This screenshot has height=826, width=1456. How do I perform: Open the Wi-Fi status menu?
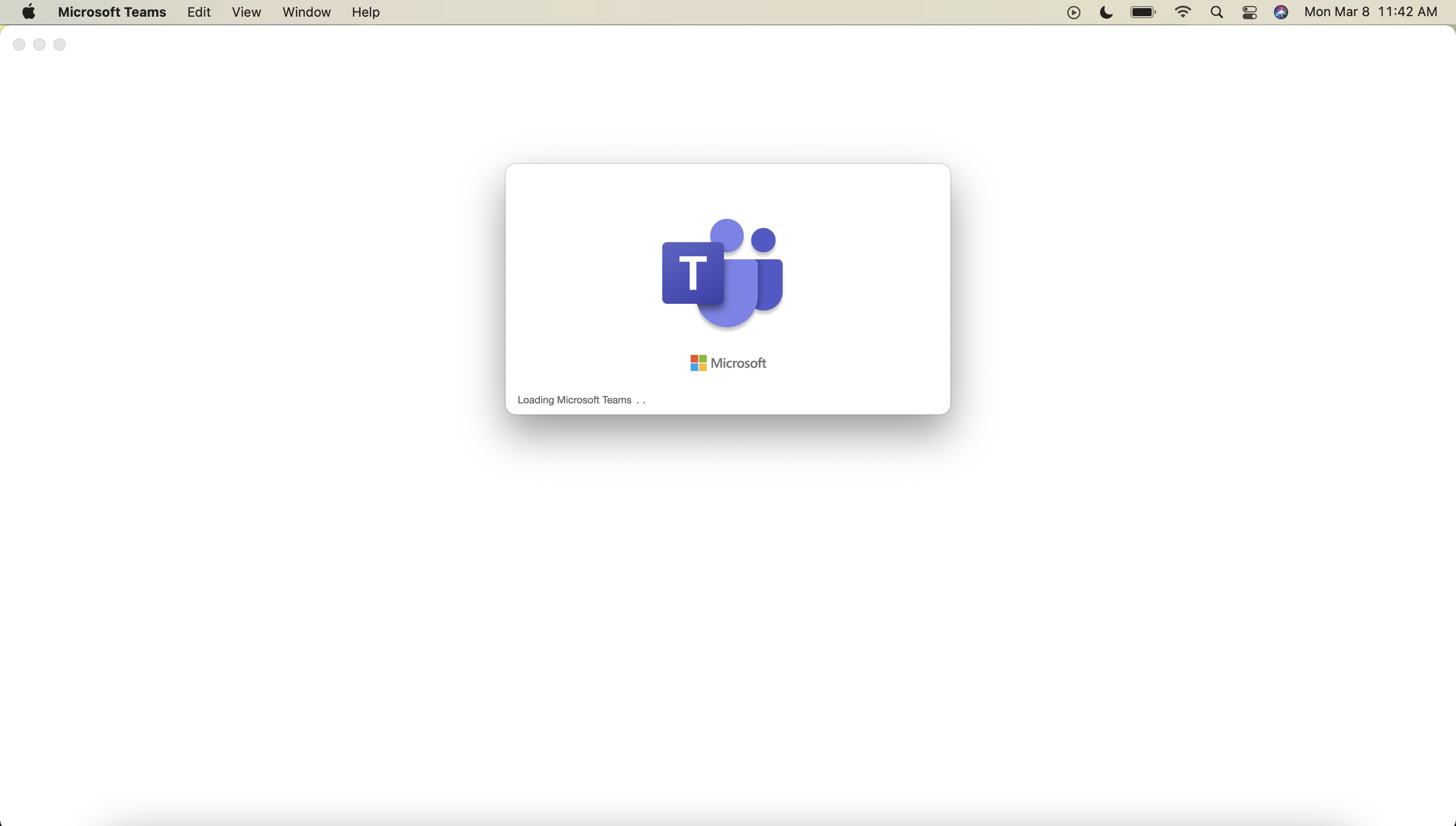click(x=1182, y=13)
